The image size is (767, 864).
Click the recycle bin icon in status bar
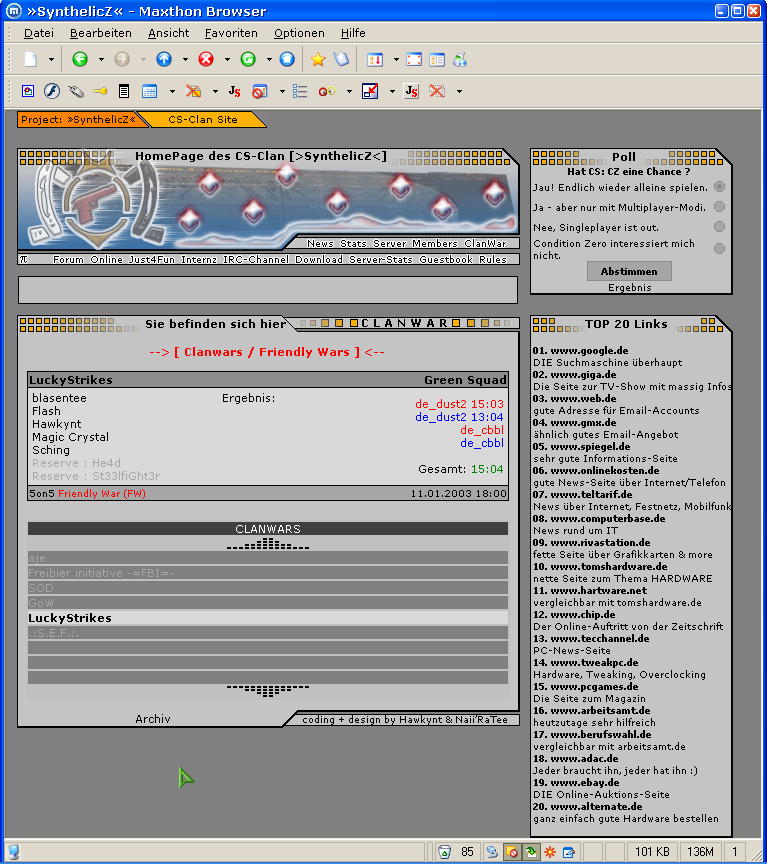[444, 852]
